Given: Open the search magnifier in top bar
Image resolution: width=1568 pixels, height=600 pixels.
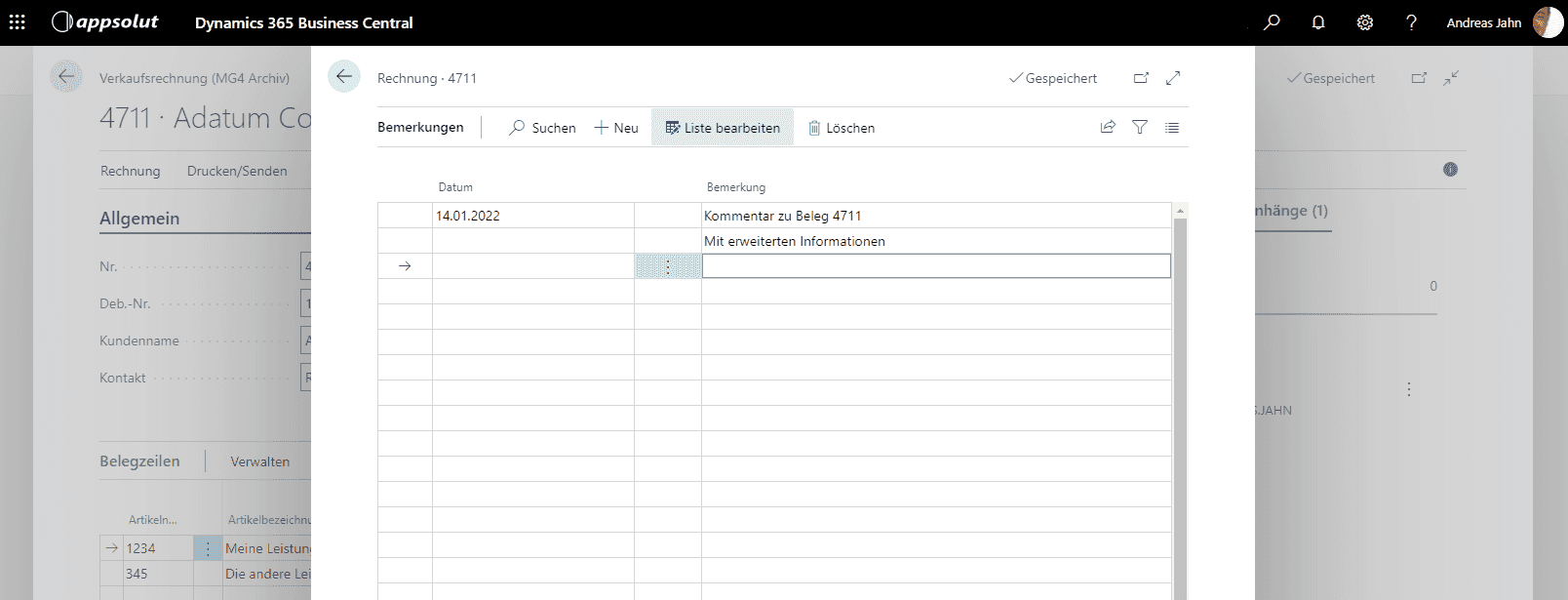Looking at the screenshot, I should (1272, 22).
